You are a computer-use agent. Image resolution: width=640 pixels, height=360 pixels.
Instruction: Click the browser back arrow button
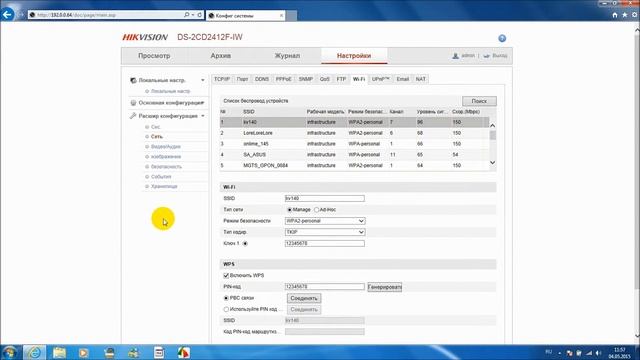(7, 15)
